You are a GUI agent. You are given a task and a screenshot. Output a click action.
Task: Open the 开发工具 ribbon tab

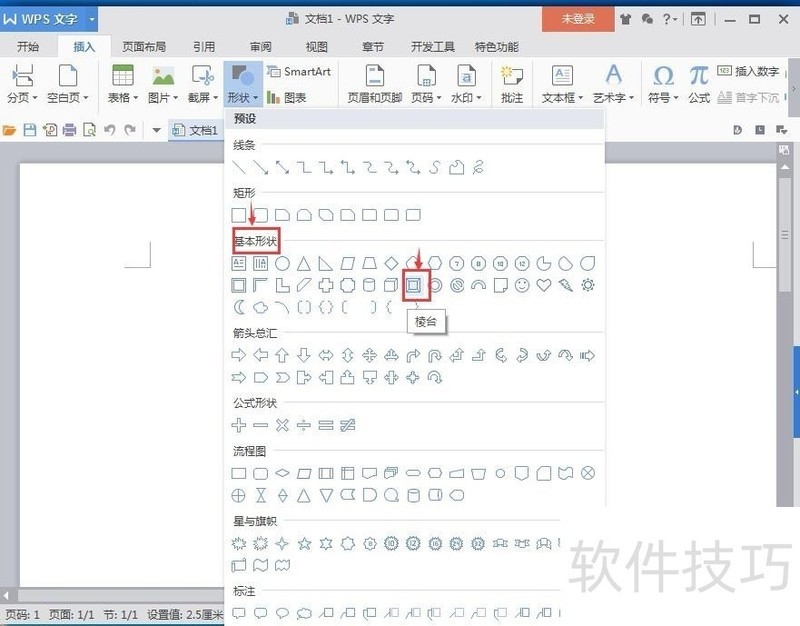(x=433, y=47)
